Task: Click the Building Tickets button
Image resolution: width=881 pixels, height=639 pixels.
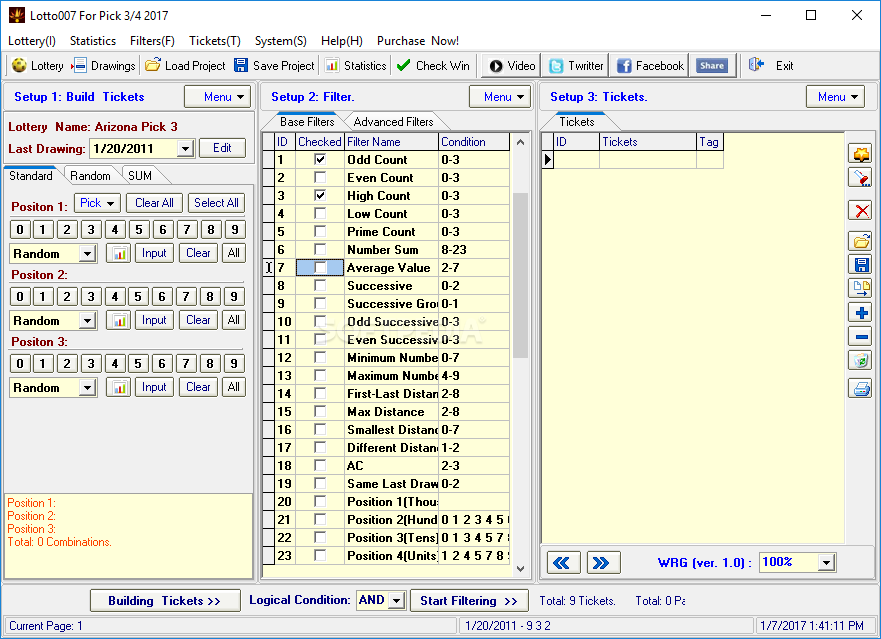Action: (165, 601)
